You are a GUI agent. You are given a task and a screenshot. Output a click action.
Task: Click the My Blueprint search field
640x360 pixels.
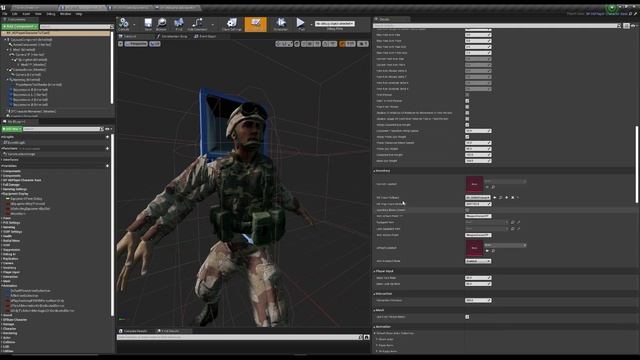[x=63, y=129]
